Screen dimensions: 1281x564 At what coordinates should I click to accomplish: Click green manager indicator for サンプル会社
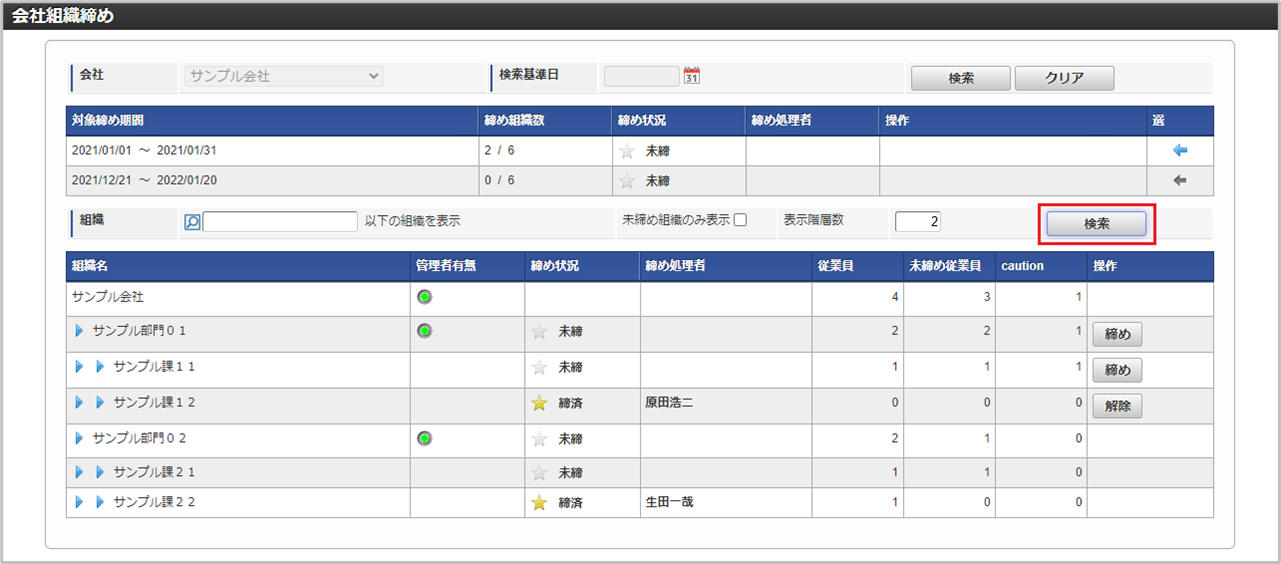424,297
